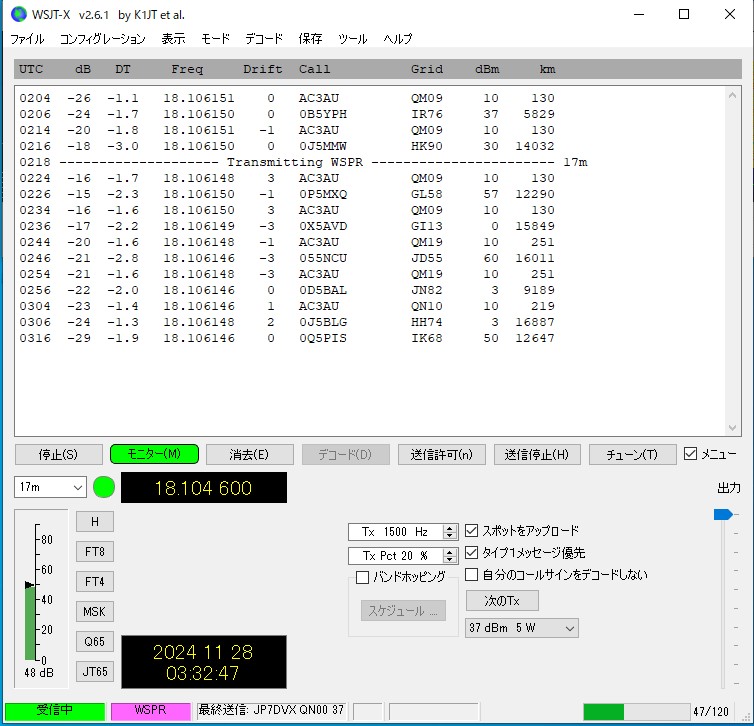Viewport: 754px width, 726px height.
Task: Click the 次のTx button
Action: 502,601
